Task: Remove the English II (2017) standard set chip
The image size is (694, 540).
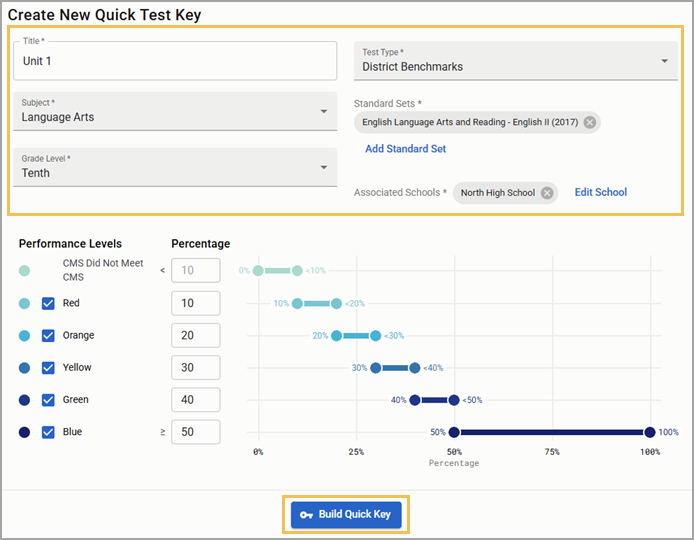Action: pos(590,122)
